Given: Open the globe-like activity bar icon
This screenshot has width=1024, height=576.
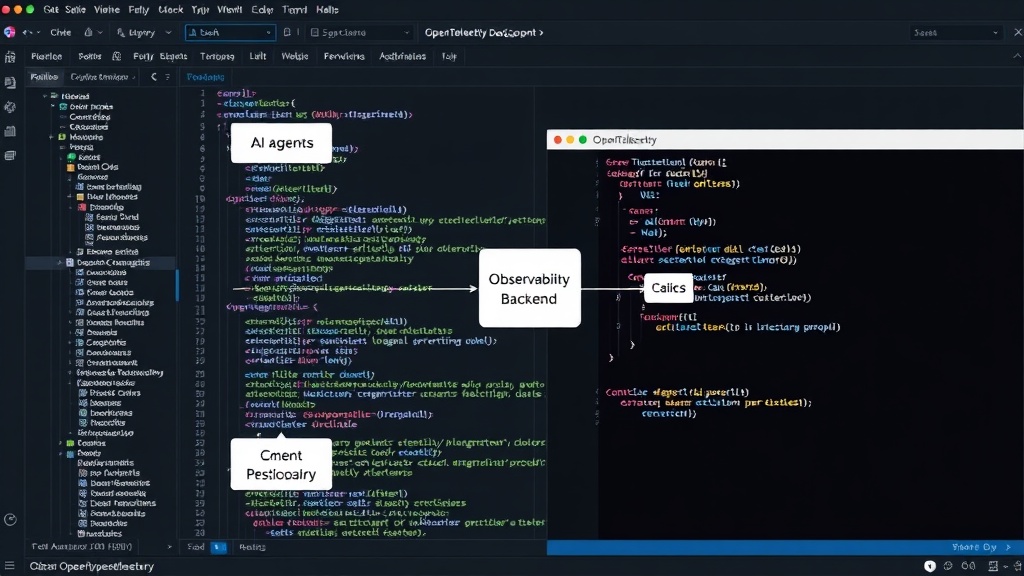Looking at the screenshot, I should (x=10, y=107).
